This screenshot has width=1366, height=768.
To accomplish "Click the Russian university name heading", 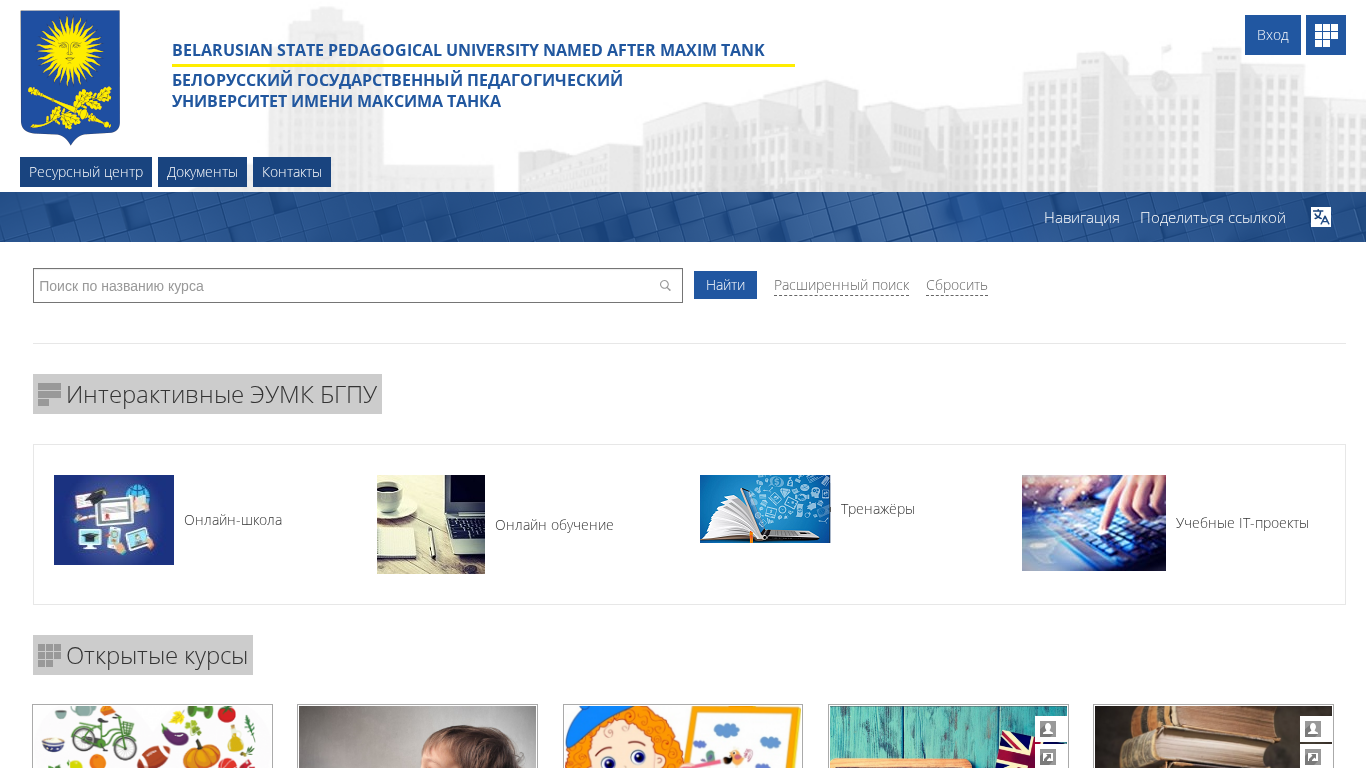I will (397, 91).
